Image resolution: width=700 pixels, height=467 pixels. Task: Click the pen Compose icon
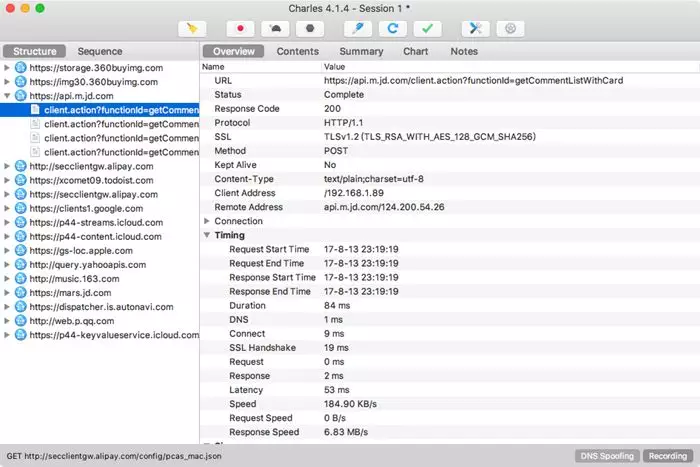click(358, 29)
